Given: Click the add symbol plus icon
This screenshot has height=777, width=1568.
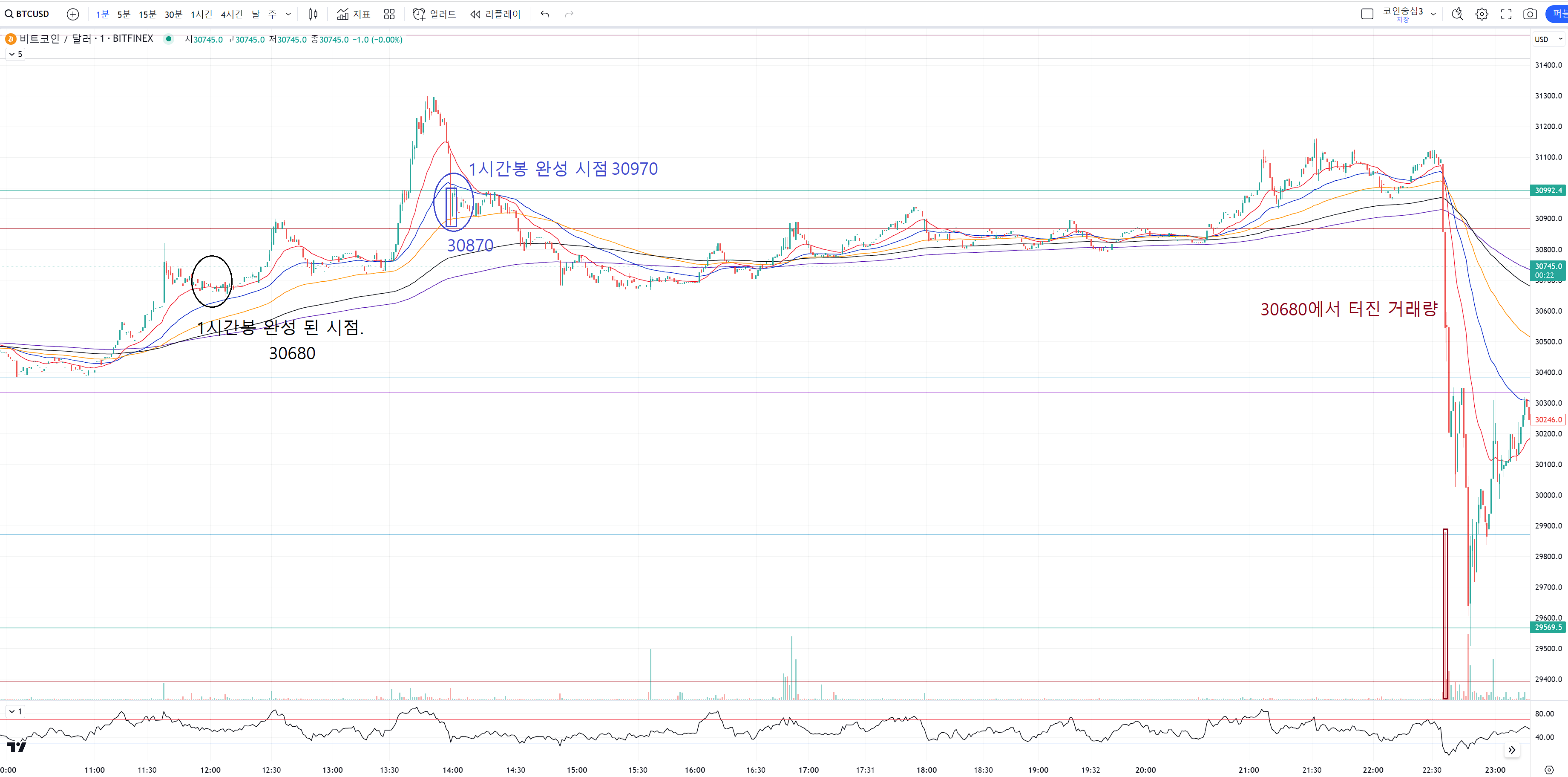Looking at the screenshot, I should tap(72, 14).
